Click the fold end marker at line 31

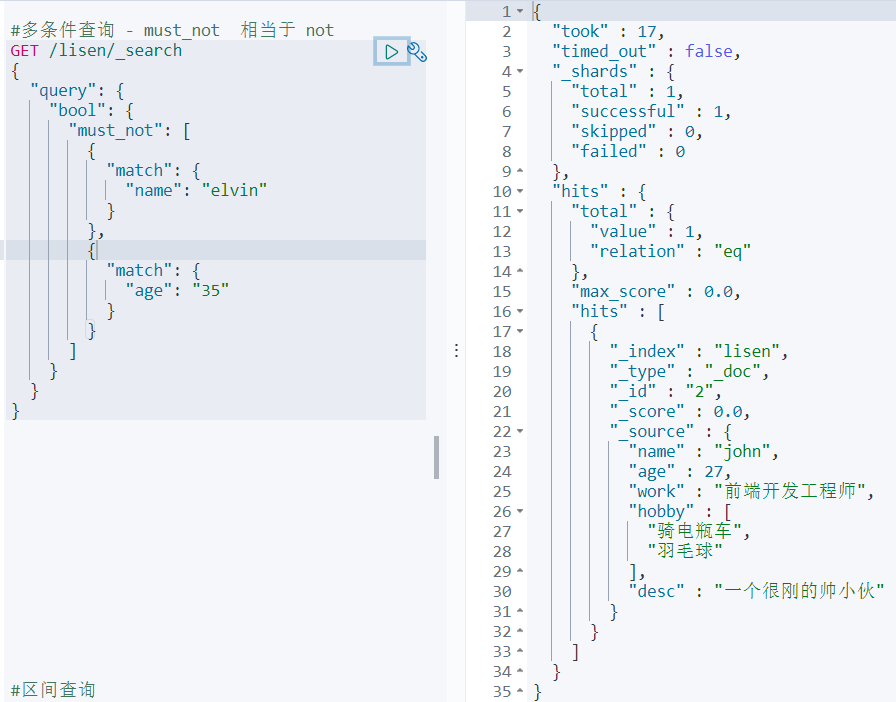pos(520,611)
